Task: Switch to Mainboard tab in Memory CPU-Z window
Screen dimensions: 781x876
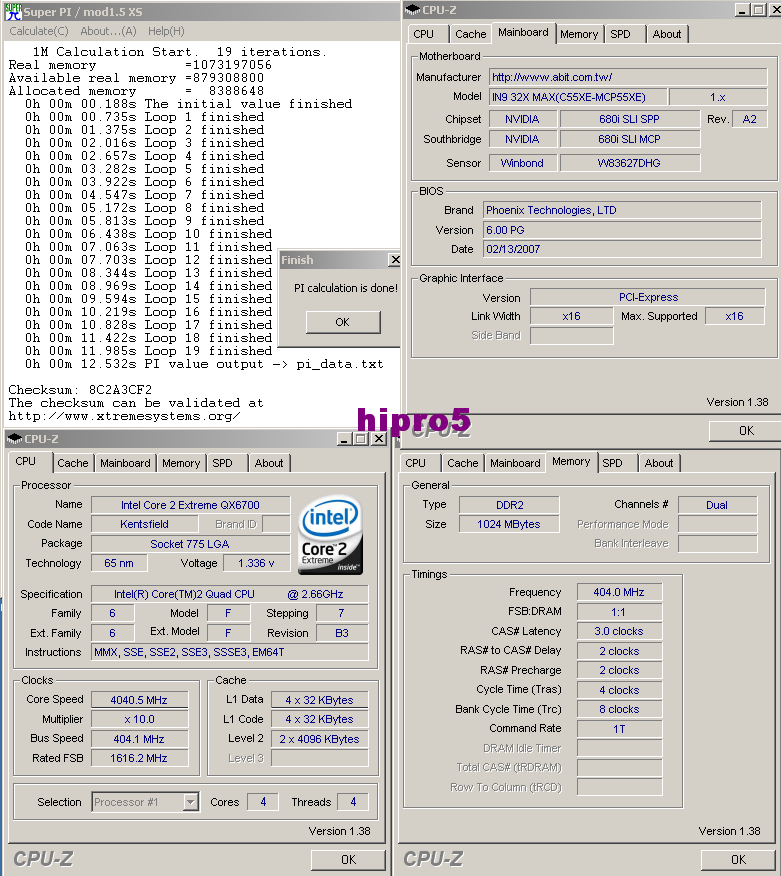Action: point(515,463)
